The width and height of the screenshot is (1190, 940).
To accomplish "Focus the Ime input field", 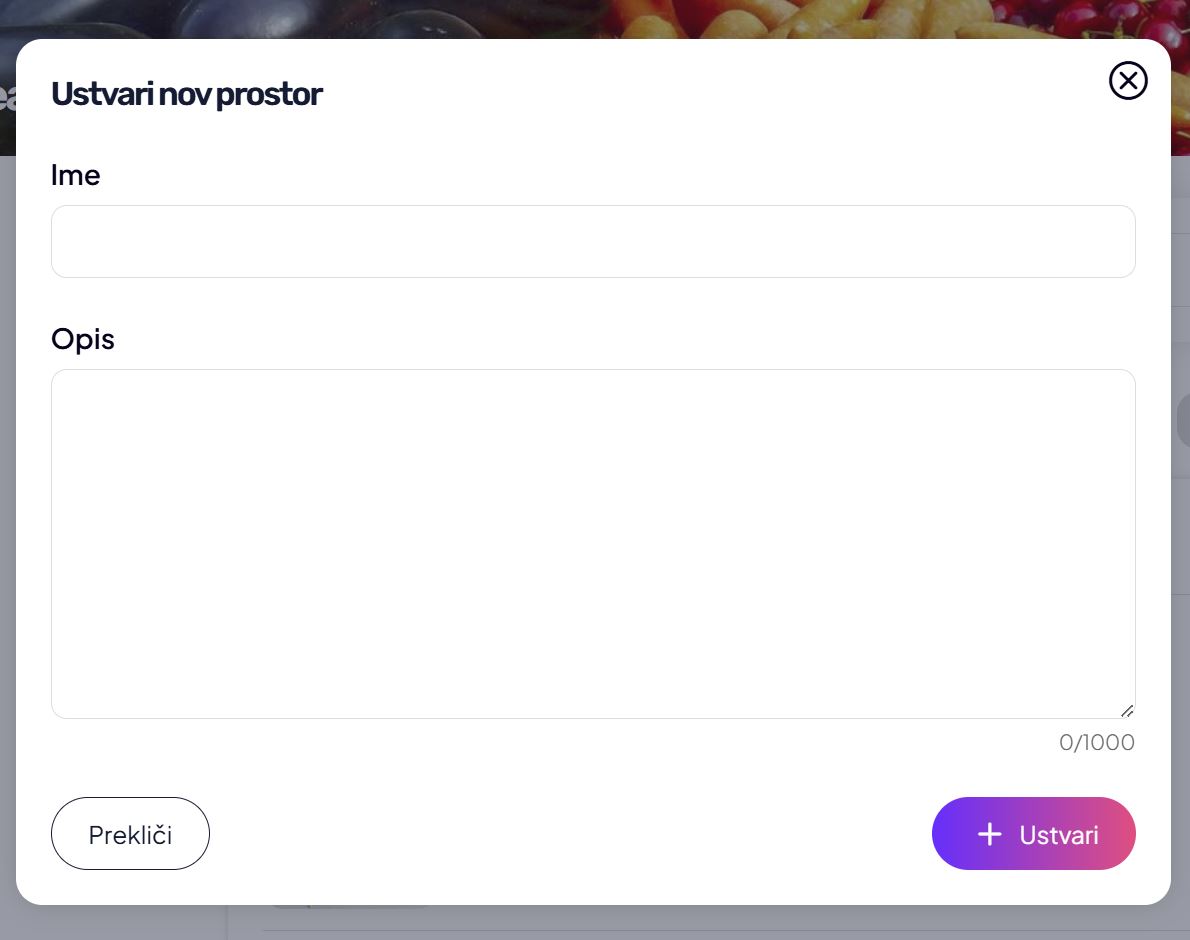I will click(593, 242).
